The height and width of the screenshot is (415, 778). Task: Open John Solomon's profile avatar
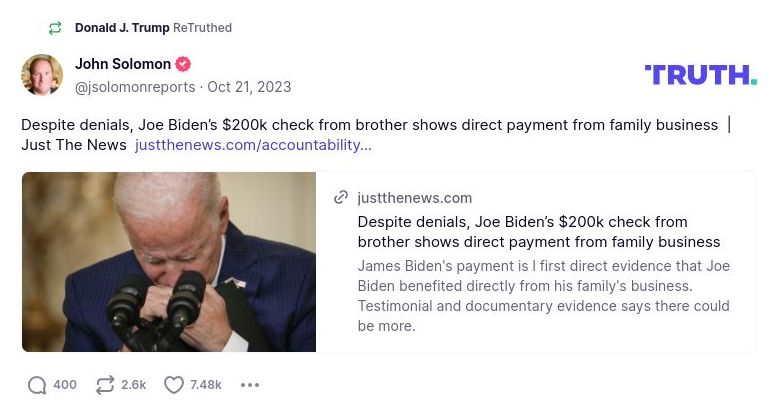(42, 75)
